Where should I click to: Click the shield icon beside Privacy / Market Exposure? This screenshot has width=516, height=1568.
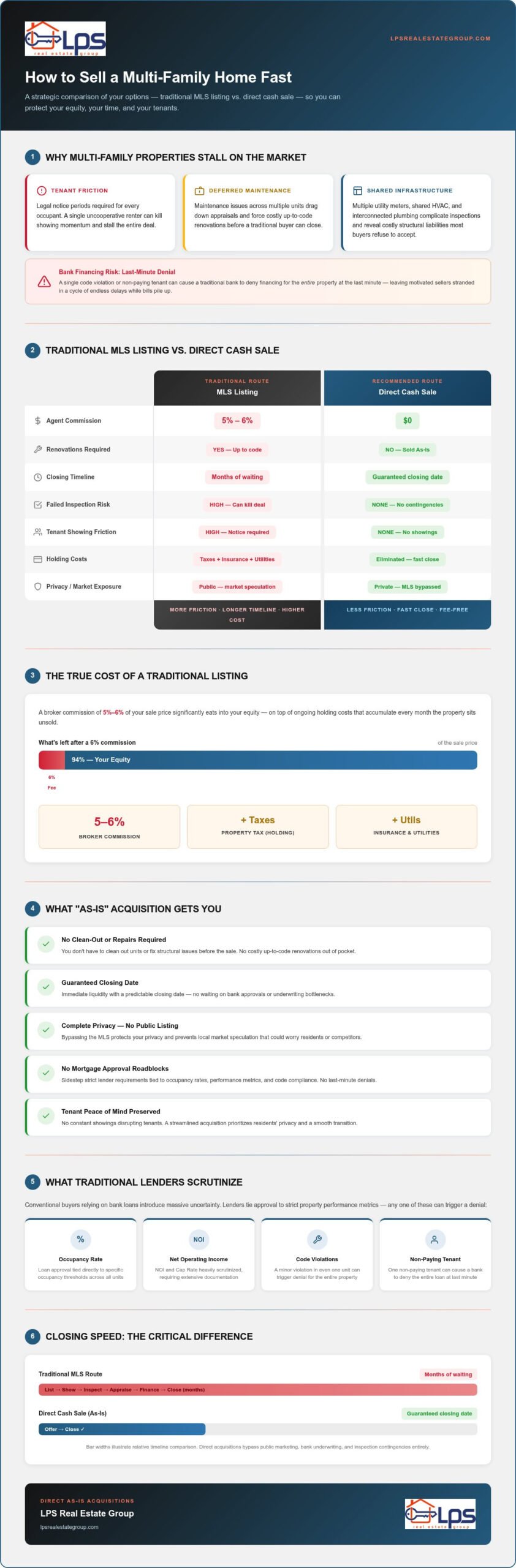(x=38, y=587)
